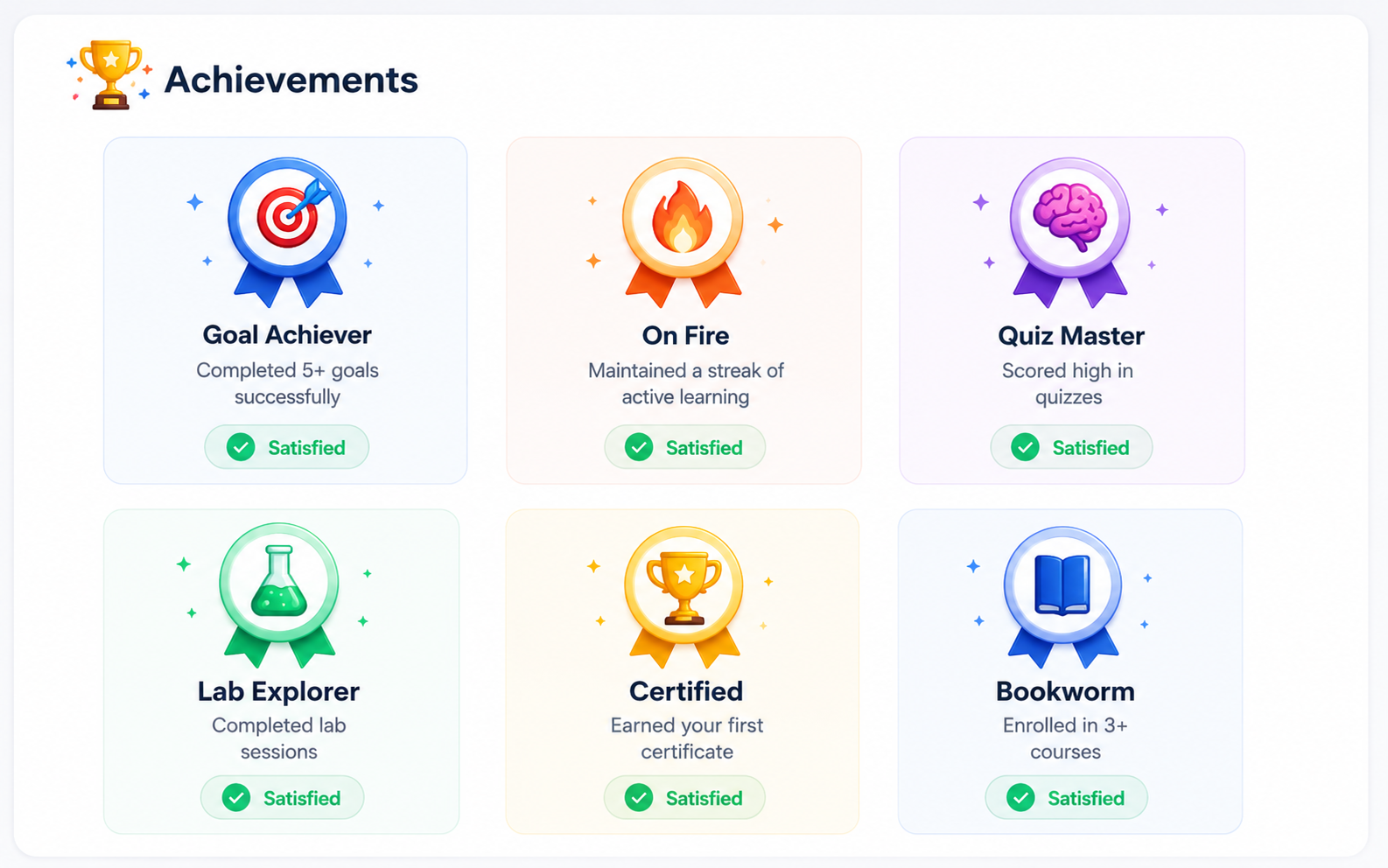The image size is (1388, 868).
Task: Click the green checkmark under Lab Explorer
Action: click(x=236, y=798)
